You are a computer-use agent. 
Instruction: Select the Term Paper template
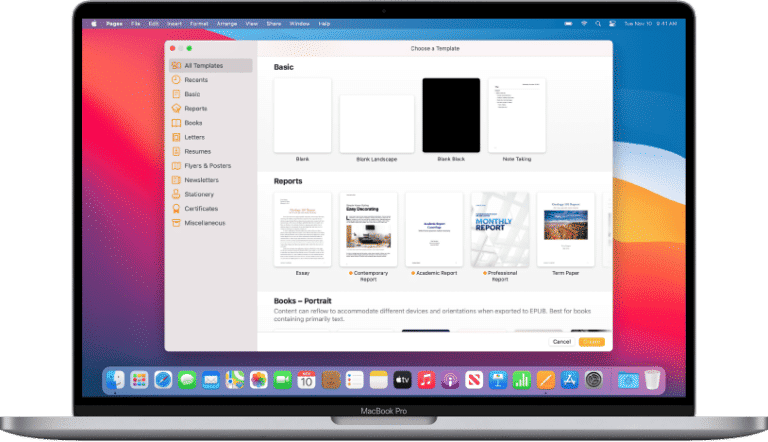566,229
